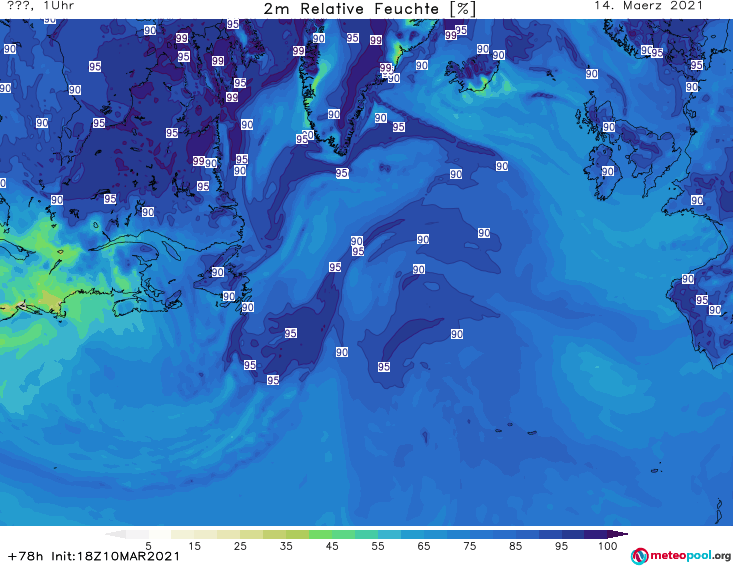Click the 90 contour label over Scotland
Image resolution: width=733 pixels, height=566 pixels.
click(x=609, y=127)
